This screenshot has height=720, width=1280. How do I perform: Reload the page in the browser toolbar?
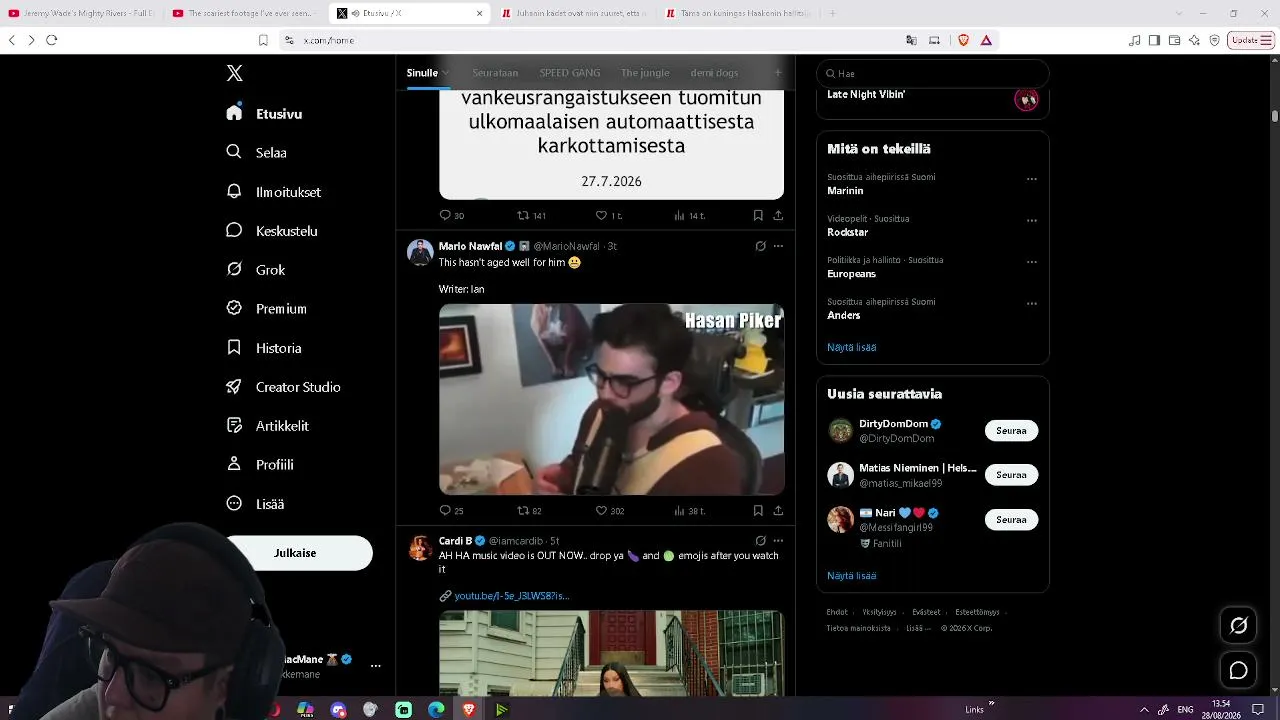(x=52, y=40)
